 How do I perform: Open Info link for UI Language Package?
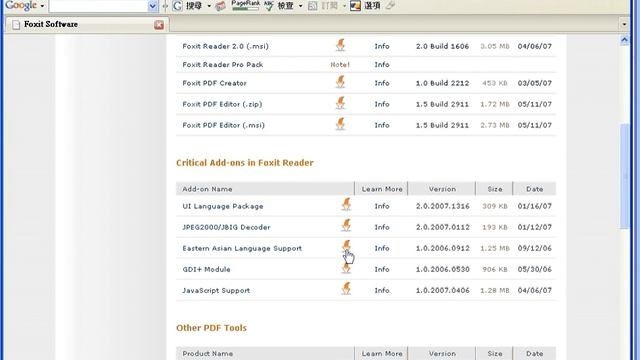point(382,206)
